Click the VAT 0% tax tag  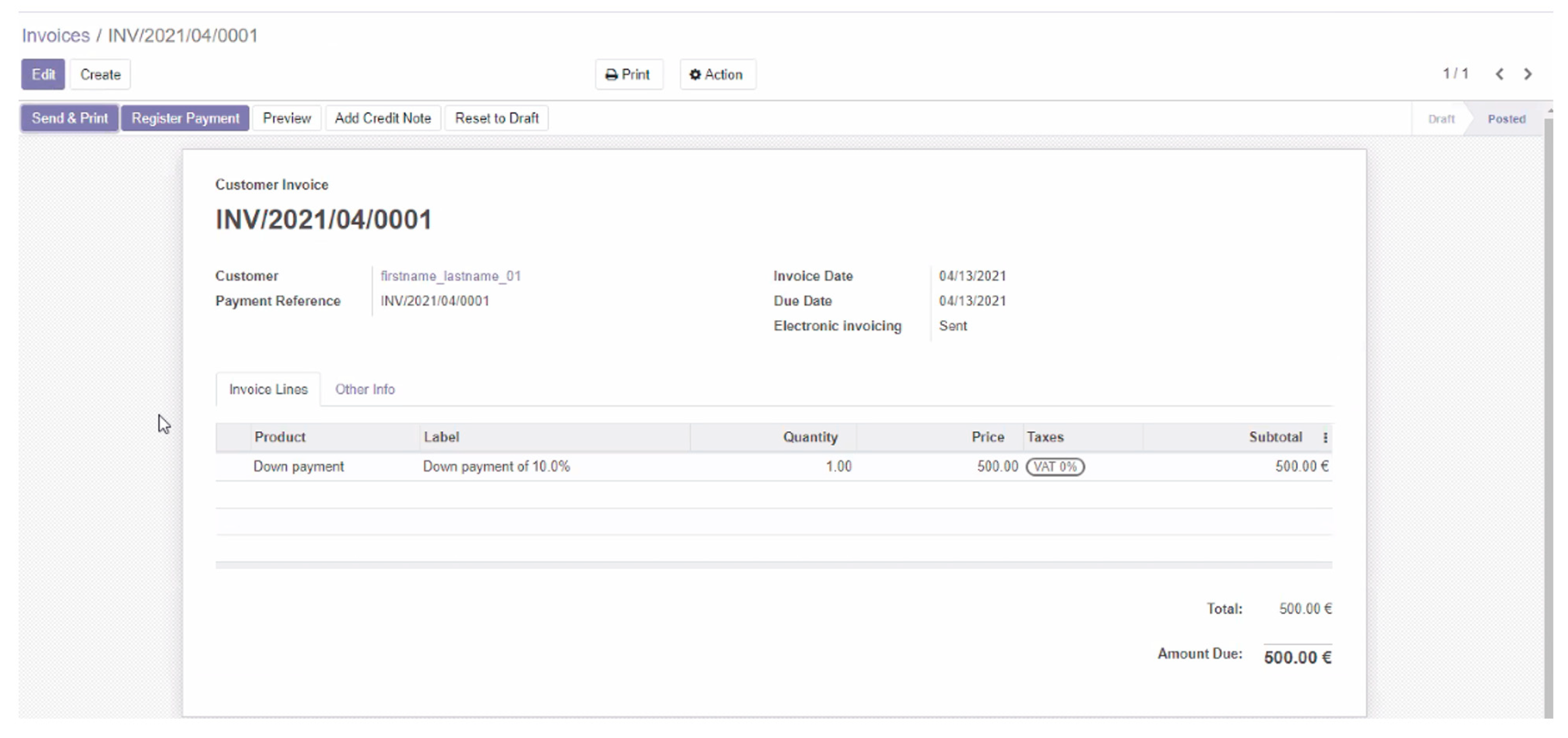[1056, 467]
